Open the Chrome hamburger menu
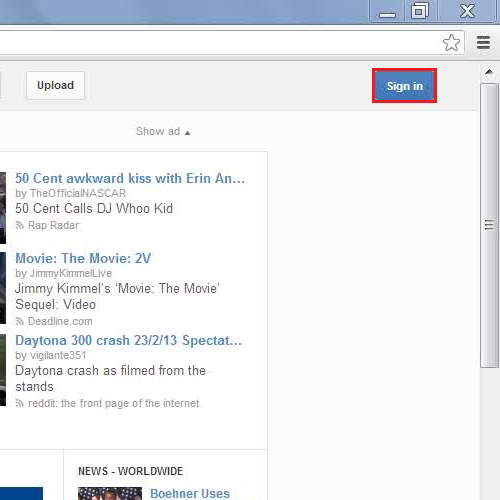The height and width of the screenshot is (500, 500). [483, 43]
